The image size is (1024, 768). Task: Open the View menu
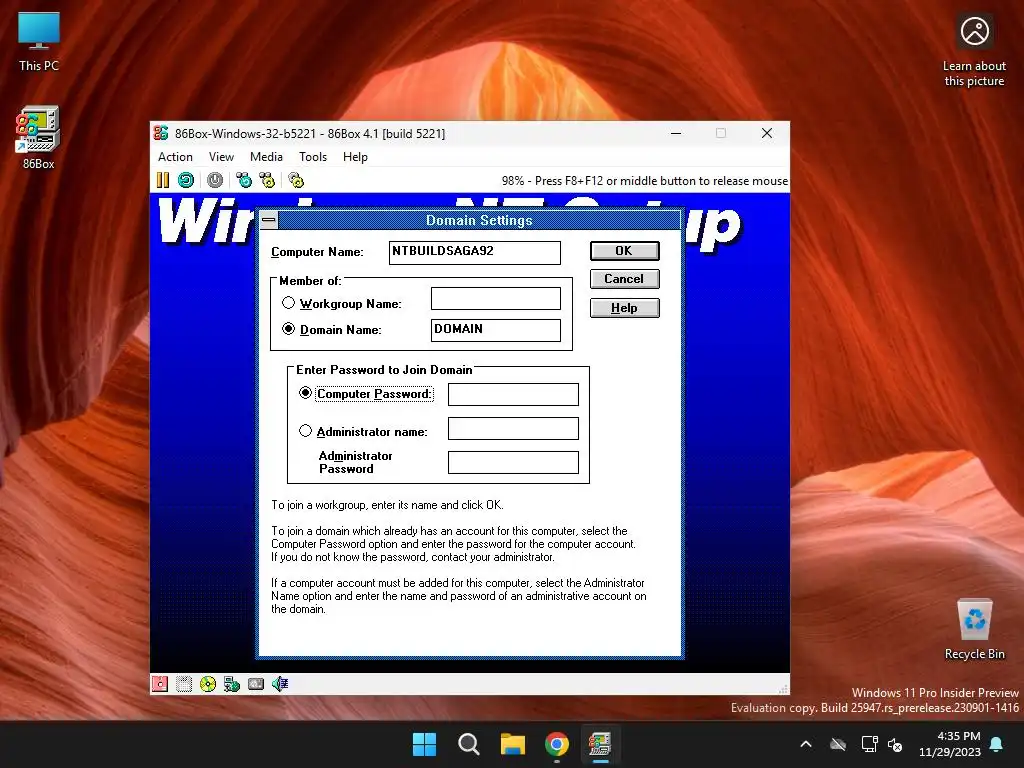pyautogui.click(x=221, y=157)
